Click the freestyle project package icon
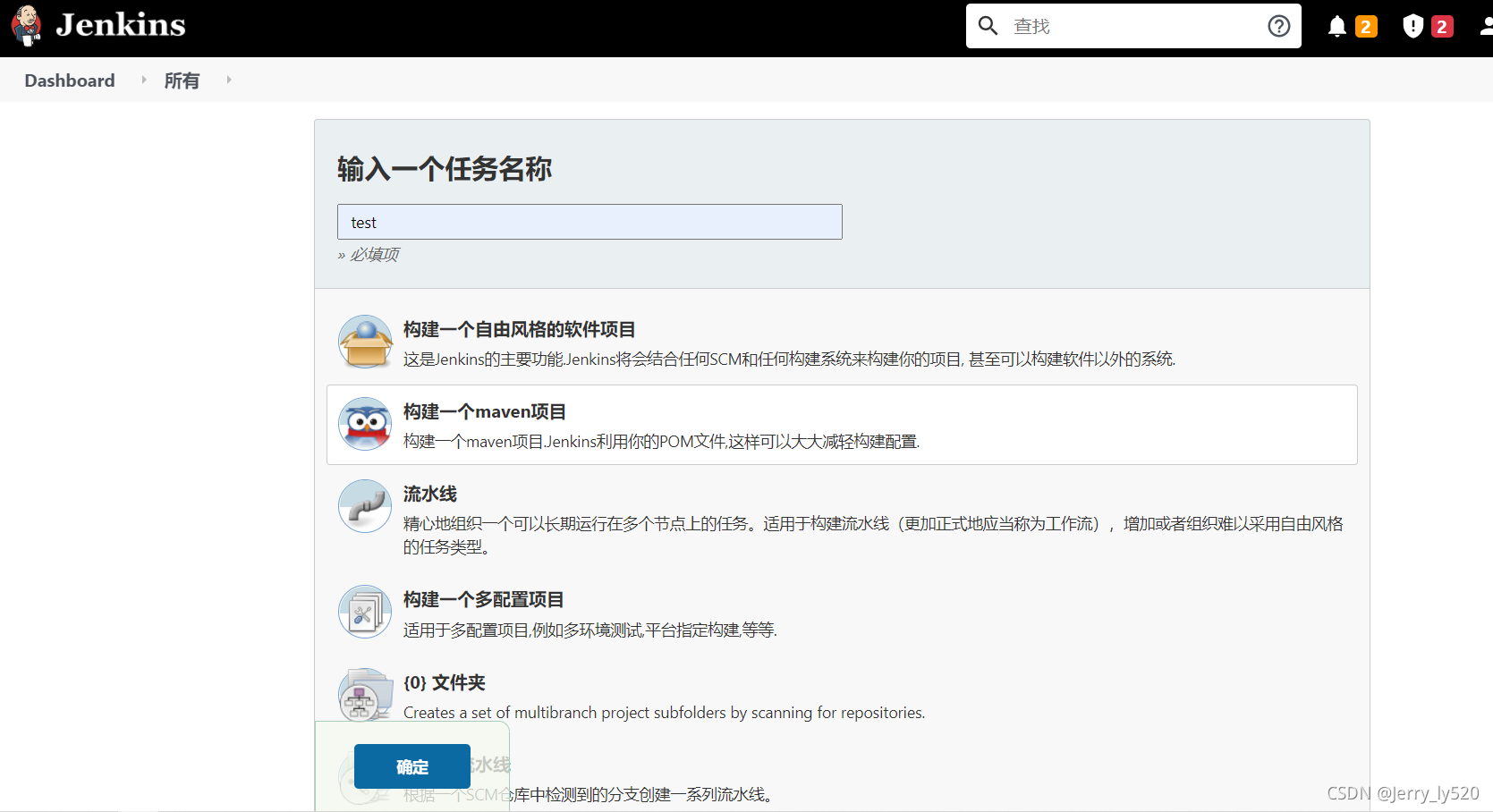Screen dimensions: 1493x812 (x=364, y=342)
